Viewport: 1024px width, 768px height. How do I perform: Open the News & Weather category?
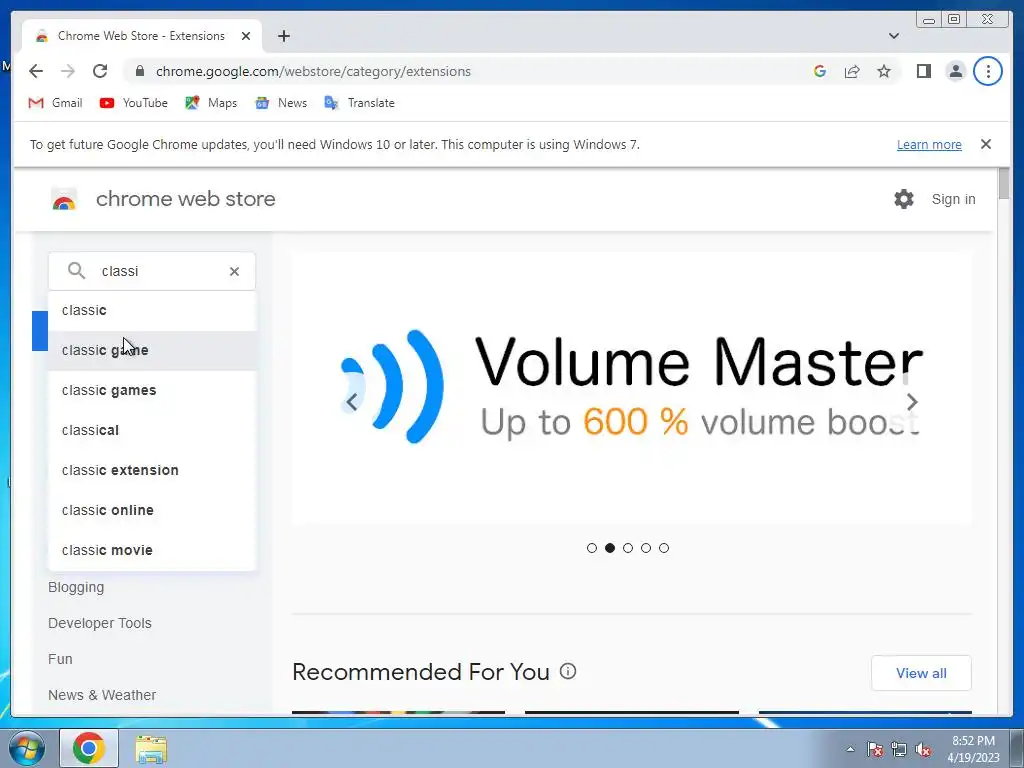(x=102, y=695)
